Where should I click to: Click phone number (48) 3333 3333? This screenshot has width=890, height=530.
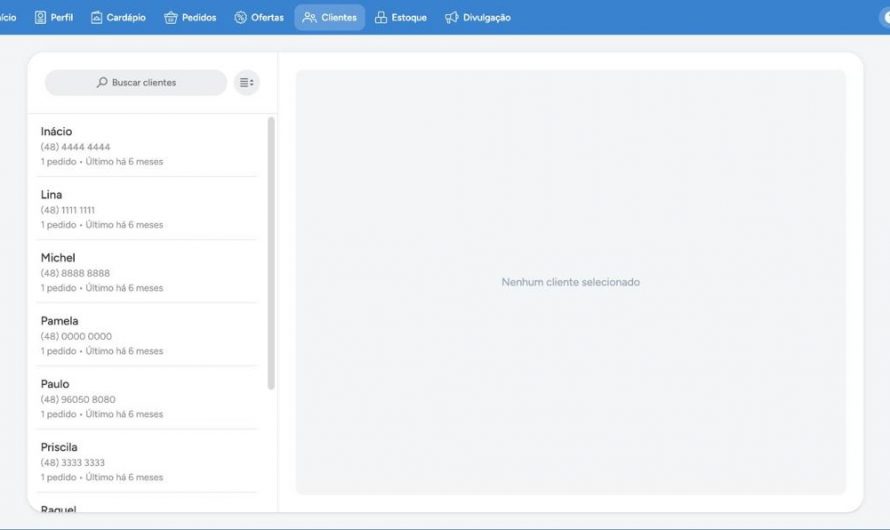[73, 462]
